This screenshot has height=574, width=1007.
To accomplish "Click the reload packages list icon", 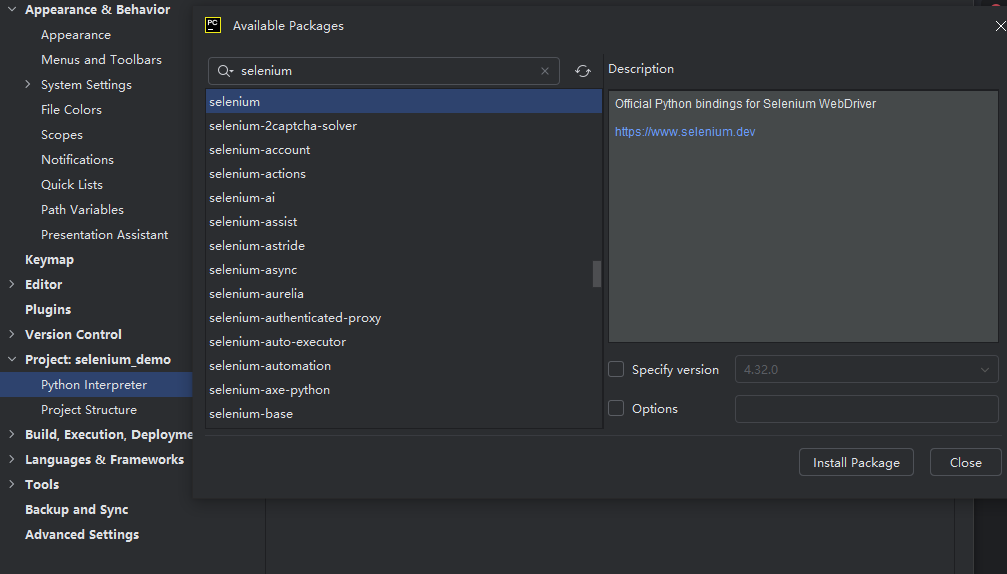I will (x=582, y=71).
